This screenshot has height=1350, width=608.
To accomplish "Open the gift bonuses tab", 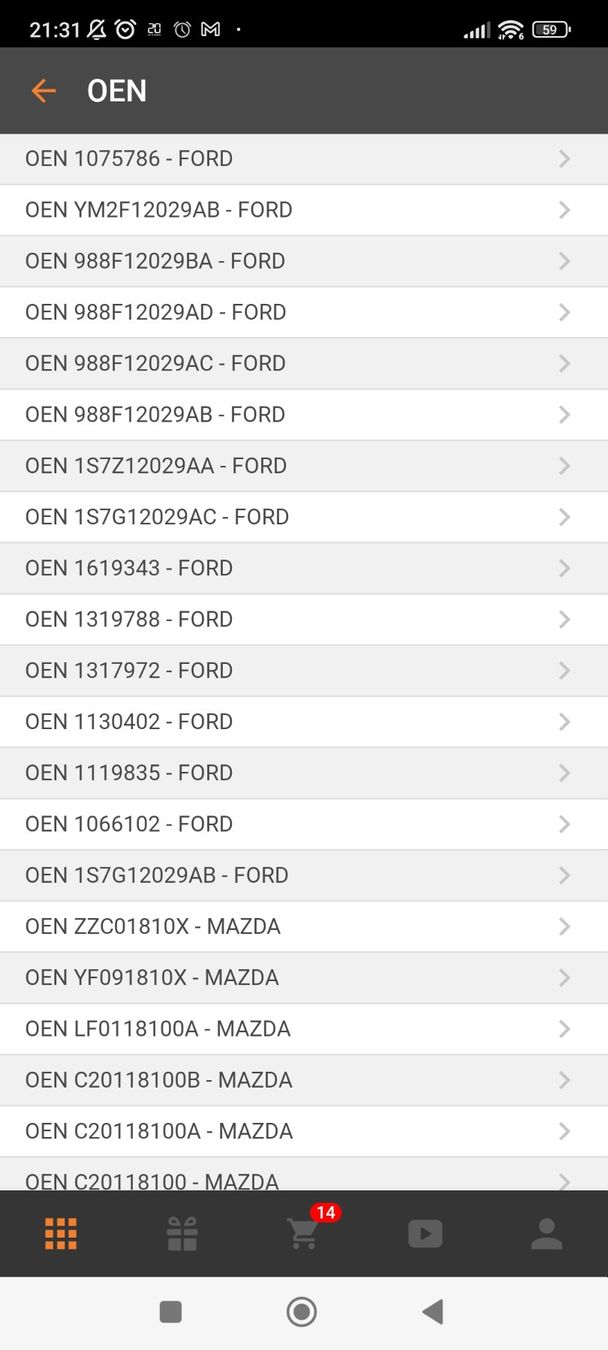I will point(182,1234).
